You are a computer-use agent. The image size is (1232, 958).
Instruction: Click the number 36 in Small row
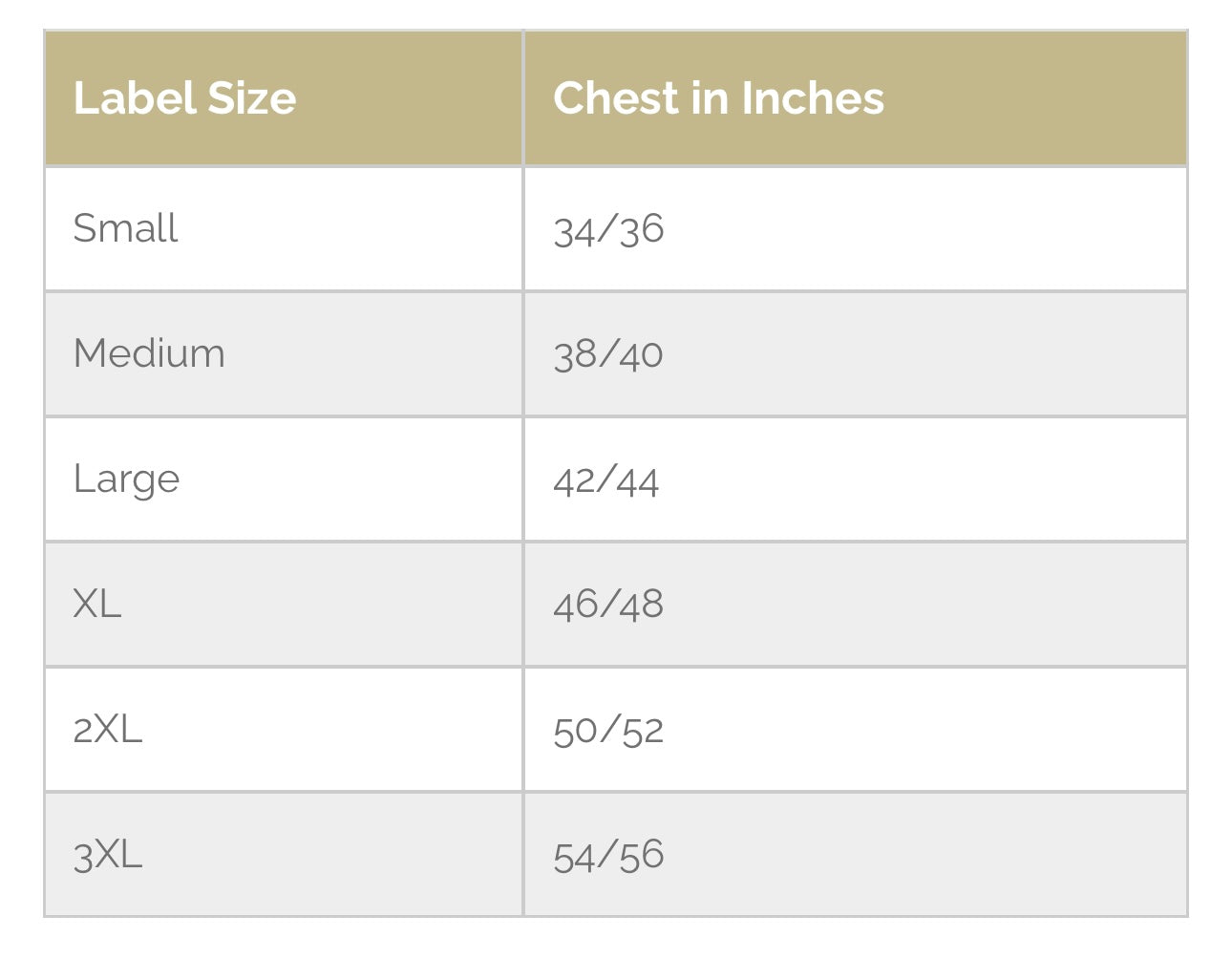[x=641, y=229]
